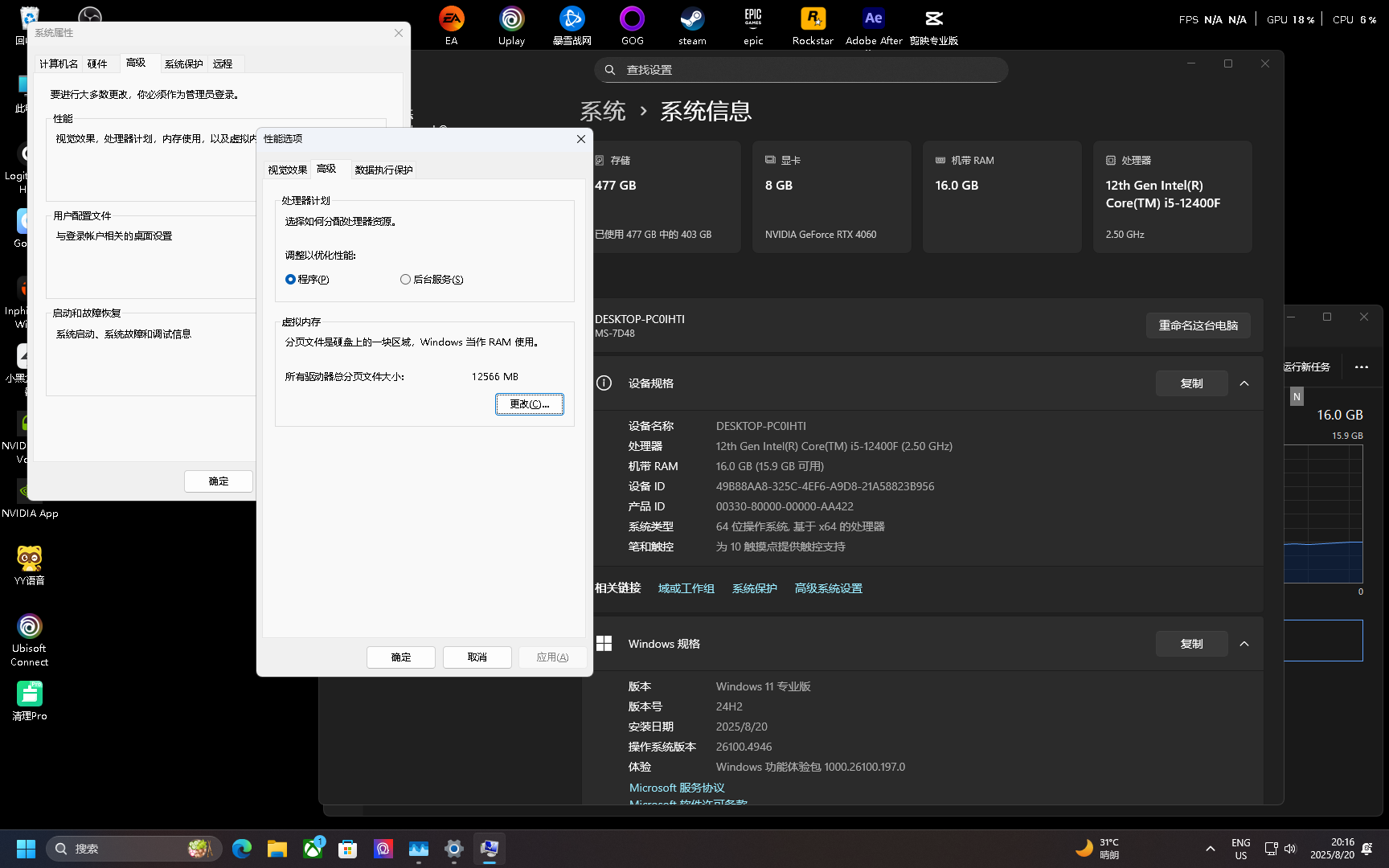Open the epic games desktop shortcut
This screenshot has height=868, width=1389.
[753, 25]
